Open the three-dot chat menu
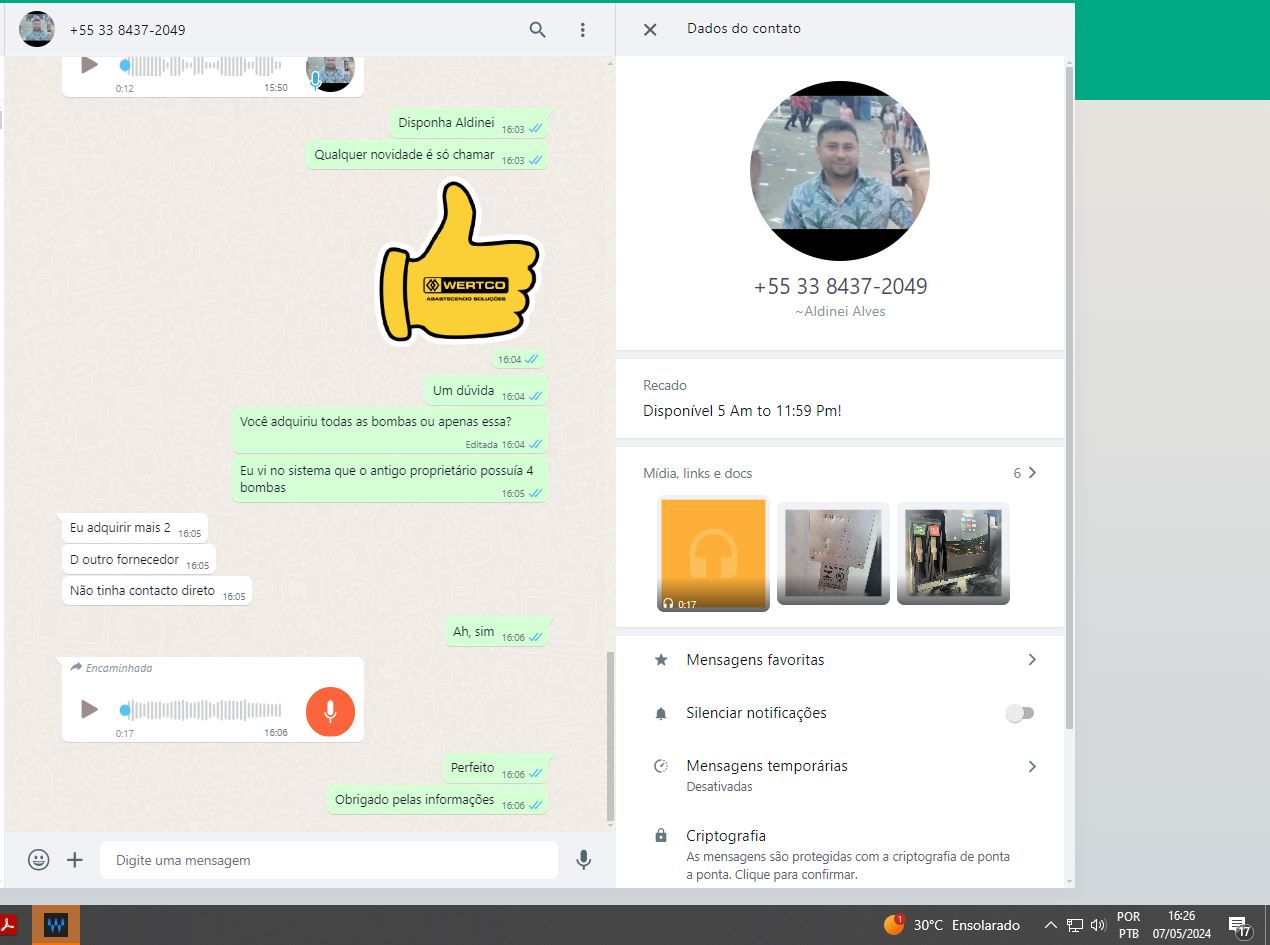1270x945 pixels. (x=583, y=30)
